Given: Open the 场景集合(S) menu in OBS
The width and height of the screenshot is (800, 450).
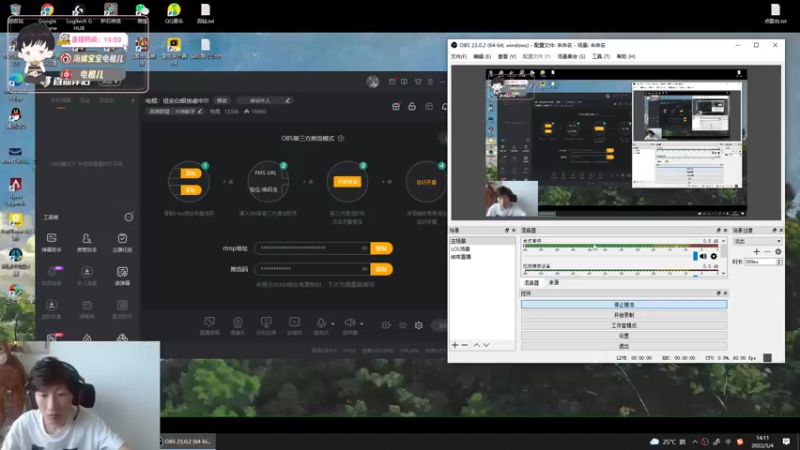Looking at the screenshot, I should [571, 57].
